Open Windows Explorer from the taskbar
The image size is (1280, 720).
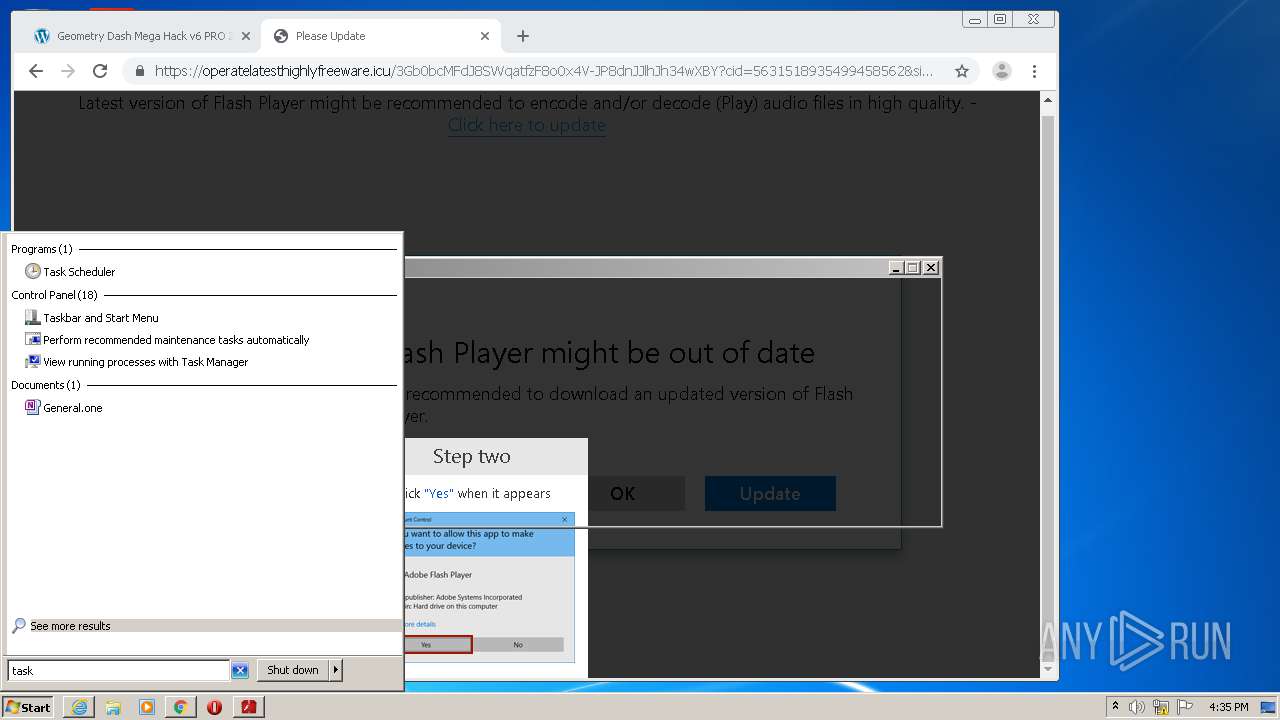(x=113, y=707)
